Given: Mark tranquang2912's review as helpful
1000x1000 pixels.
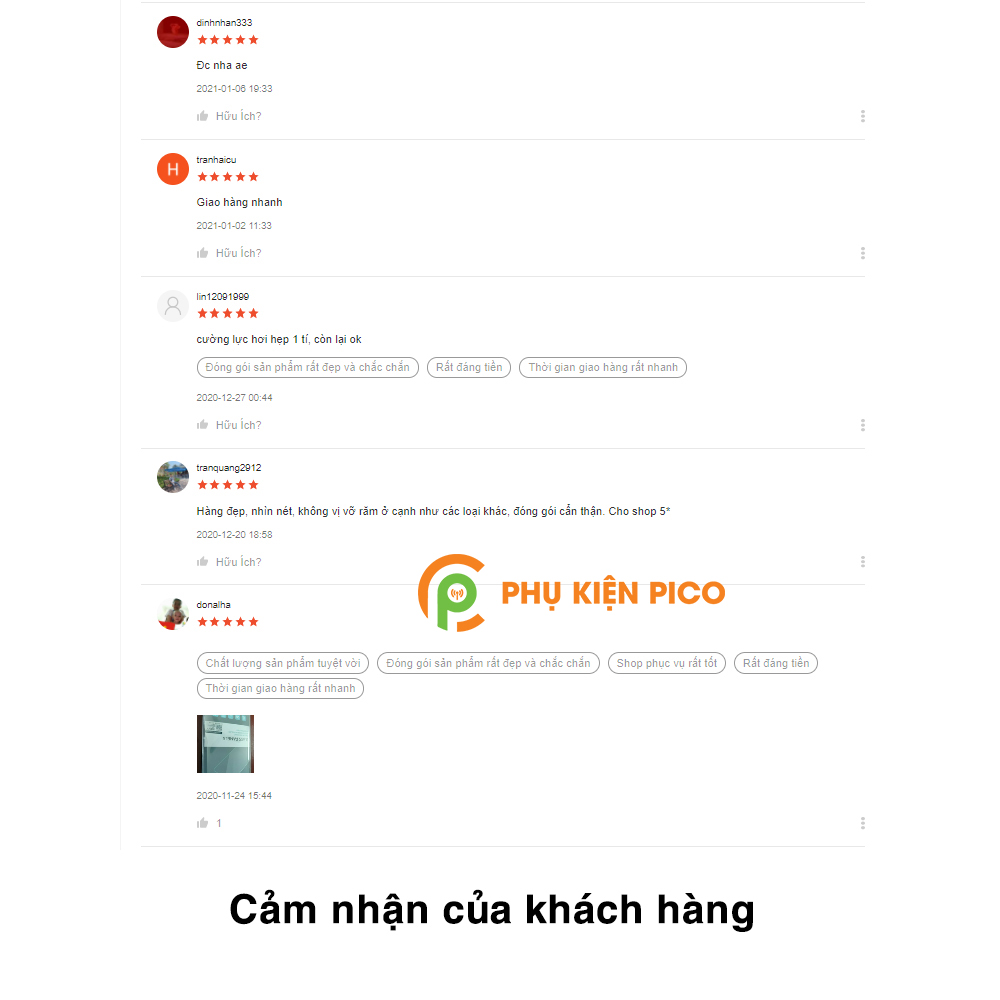Looking at the screenshot, I should click(x=202, y=562).
